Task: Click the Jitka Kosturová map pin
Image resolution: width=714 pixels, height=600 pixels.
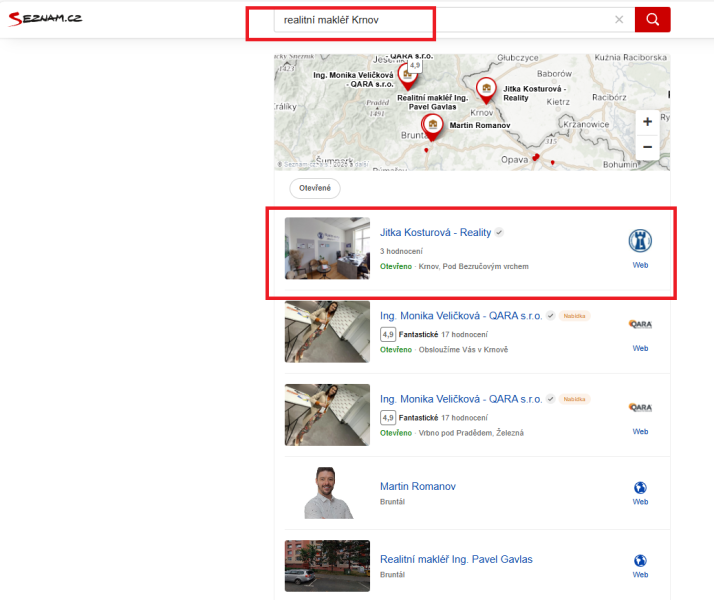Action: pyautogui.click(x=486, y=90)
